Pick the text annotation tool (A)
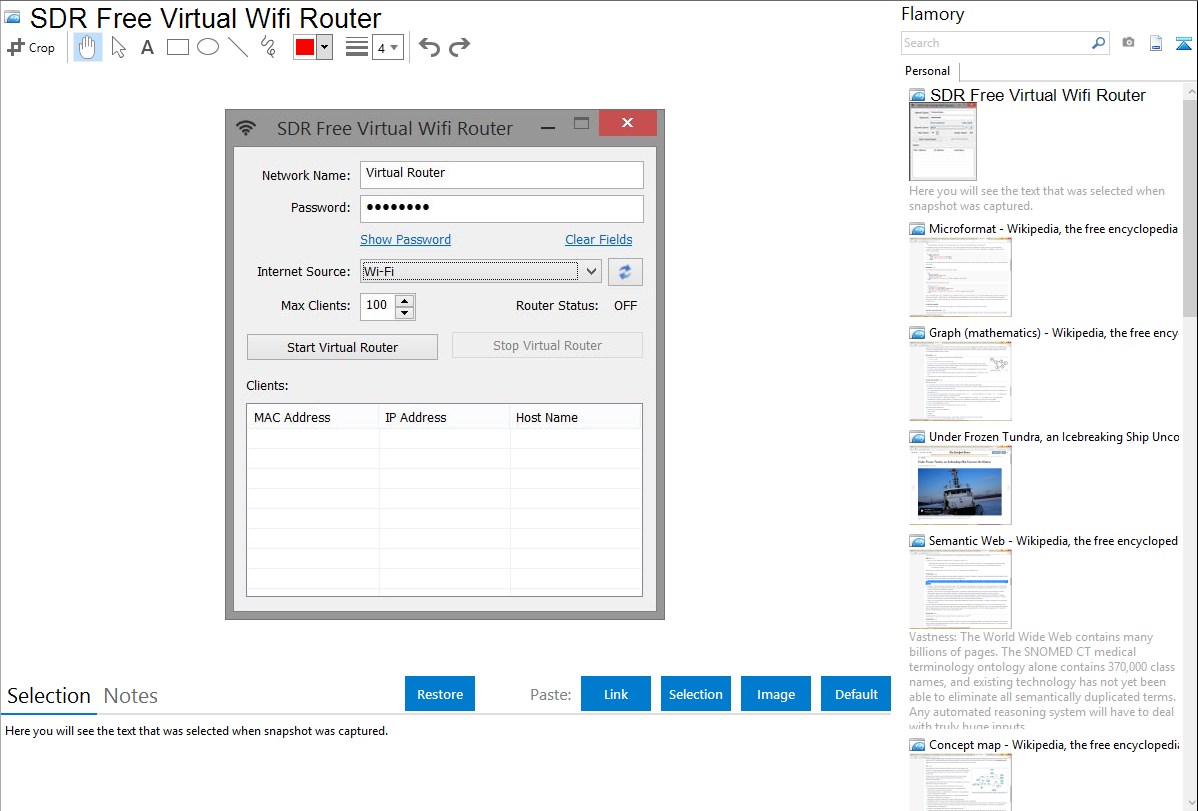The image size is (1198, 811). tap(147, 47)
